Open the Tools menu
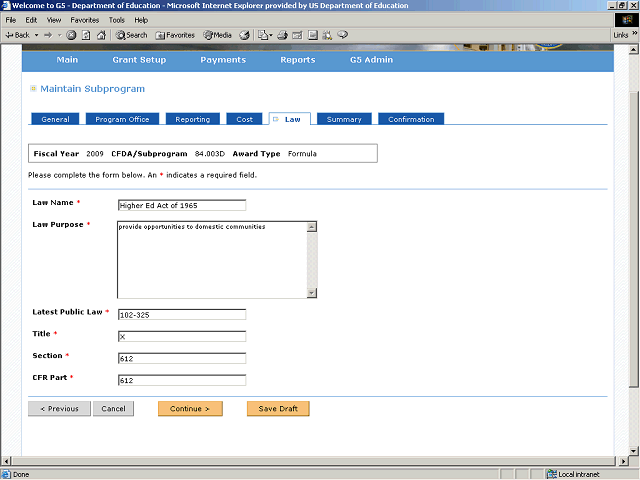Viewport: 640px width, 480px height. click(x=116, y=20)
